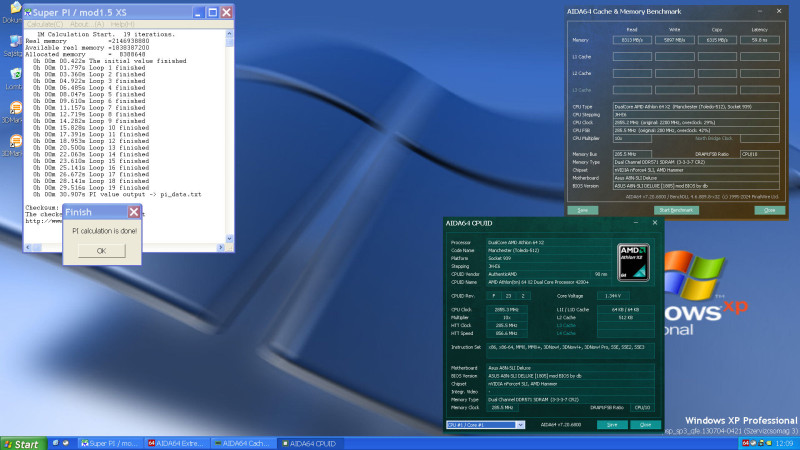Click scroll-up arrow in Super PI log
The width and height of the screenshot is (800, 450).
[x=229, y=34]
